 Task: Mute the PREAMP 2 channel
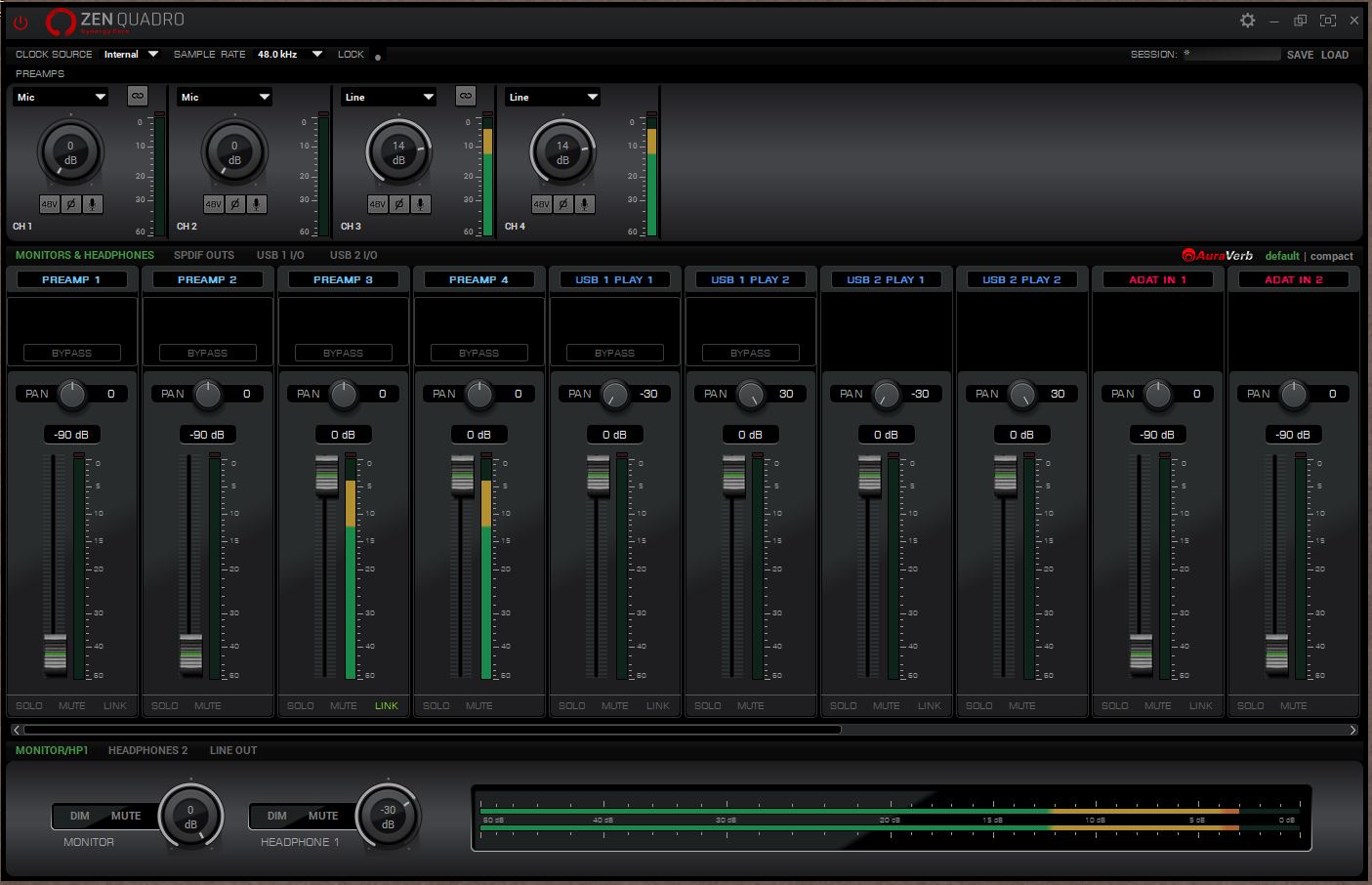pos(208,705)
